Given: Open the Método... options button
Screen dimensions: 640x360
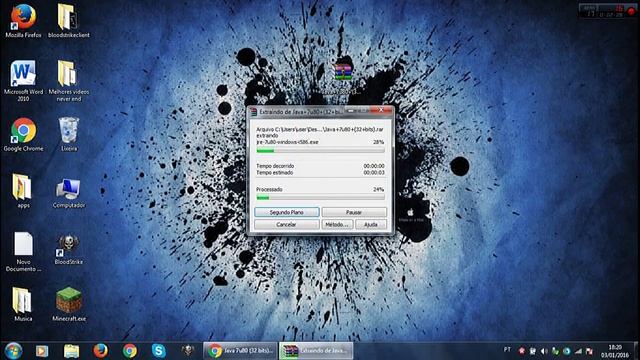Looking at the screenshot, I should point(337,224).
